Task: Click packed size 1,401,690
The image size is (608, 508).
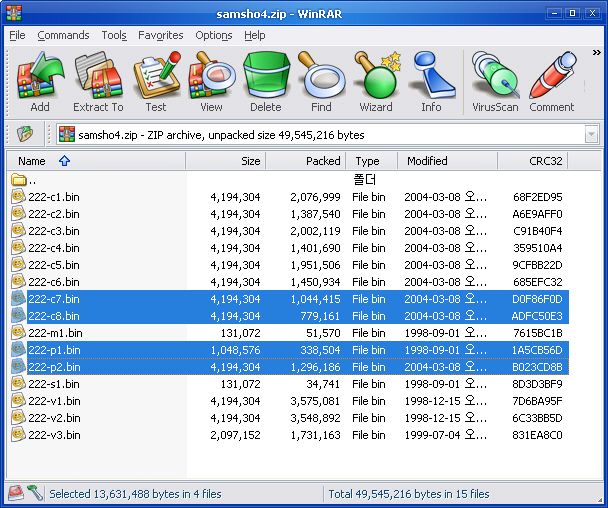Action: pyautogui.click(x=315, y=248)
